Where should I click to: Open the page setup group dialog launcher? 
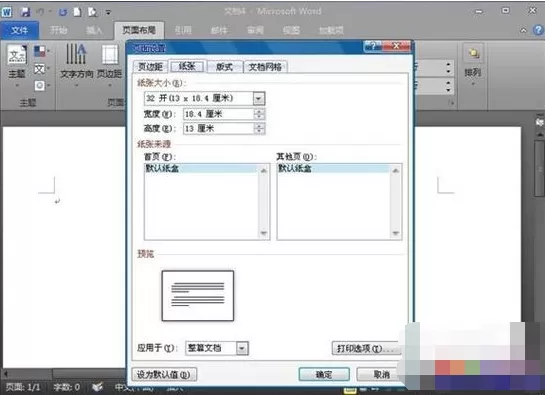click(x=452, y=103)
